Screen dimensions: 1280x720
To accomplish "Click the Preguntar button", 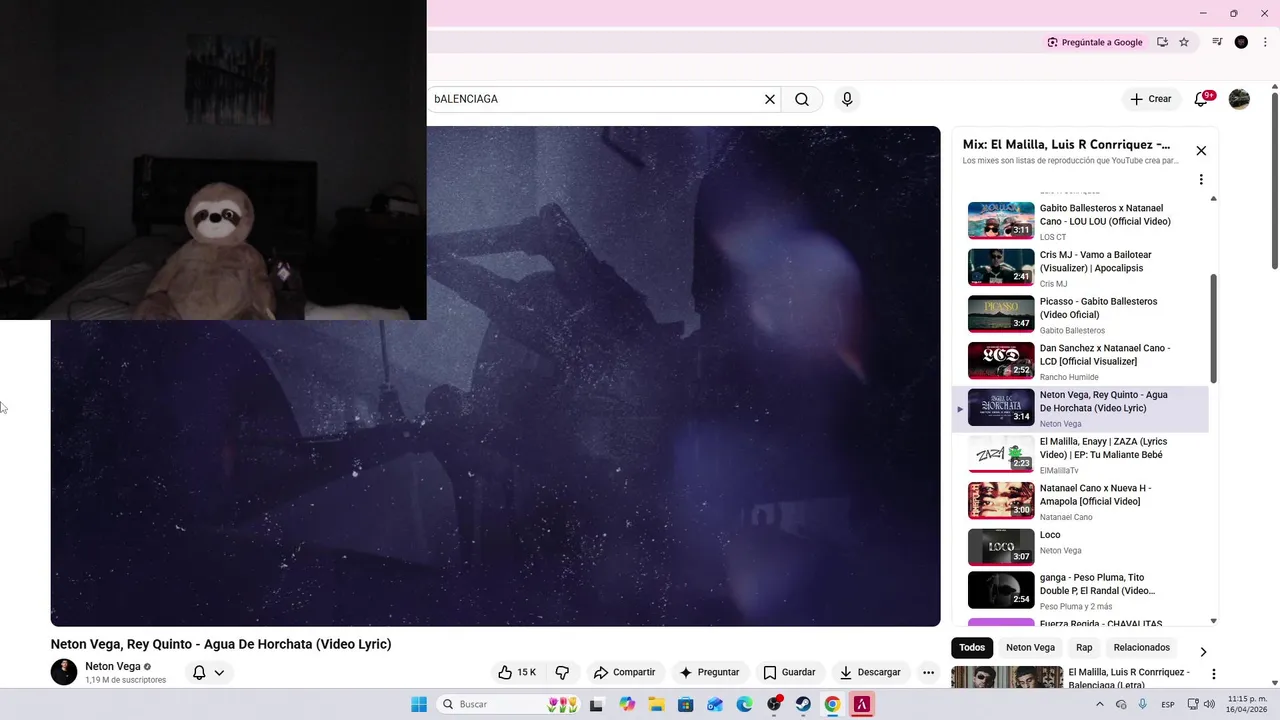I will click(709, 672).
